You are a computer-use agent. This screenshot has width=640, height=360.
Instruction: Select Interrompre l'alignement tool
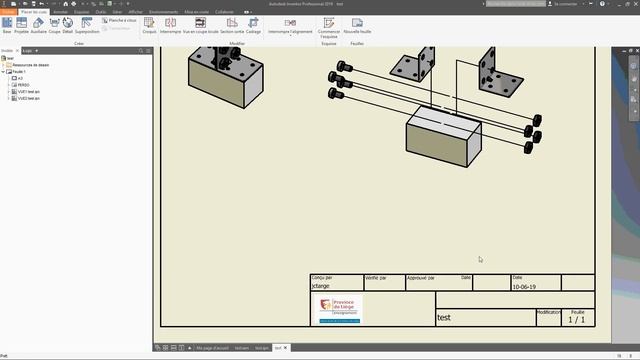290,25
